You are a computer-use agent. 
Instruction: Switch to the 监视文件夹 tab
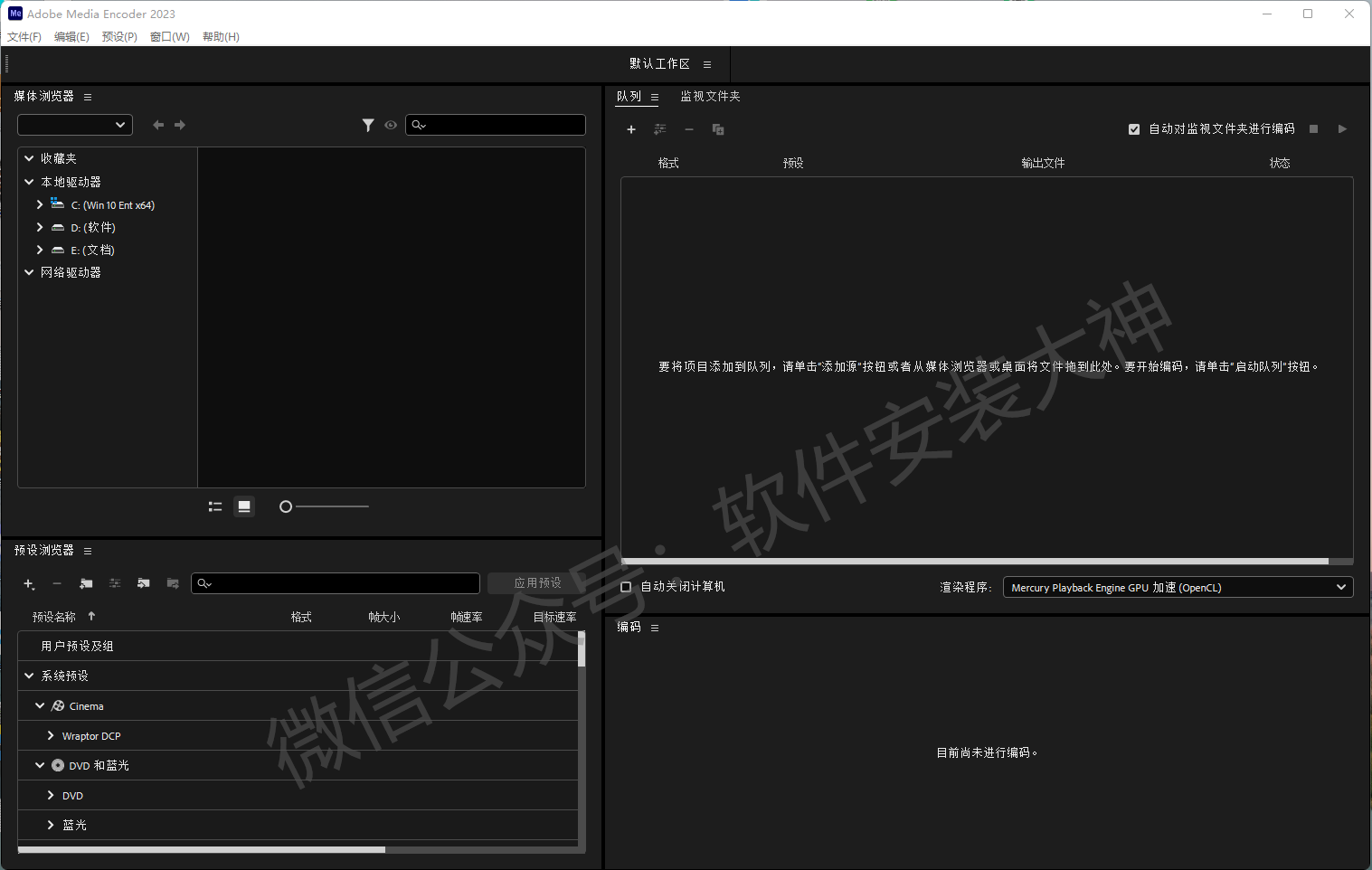tap(710, 96)
